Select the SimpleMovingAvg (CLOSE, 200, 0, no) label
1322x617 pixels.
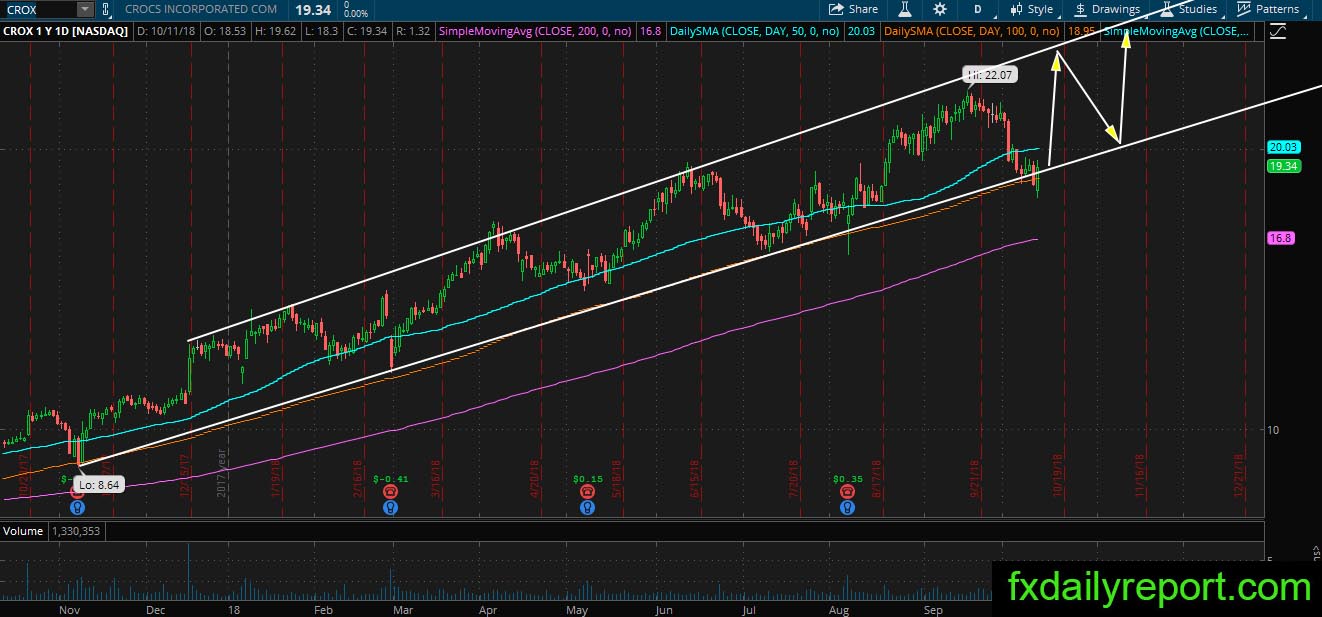(x=534, y=32)
